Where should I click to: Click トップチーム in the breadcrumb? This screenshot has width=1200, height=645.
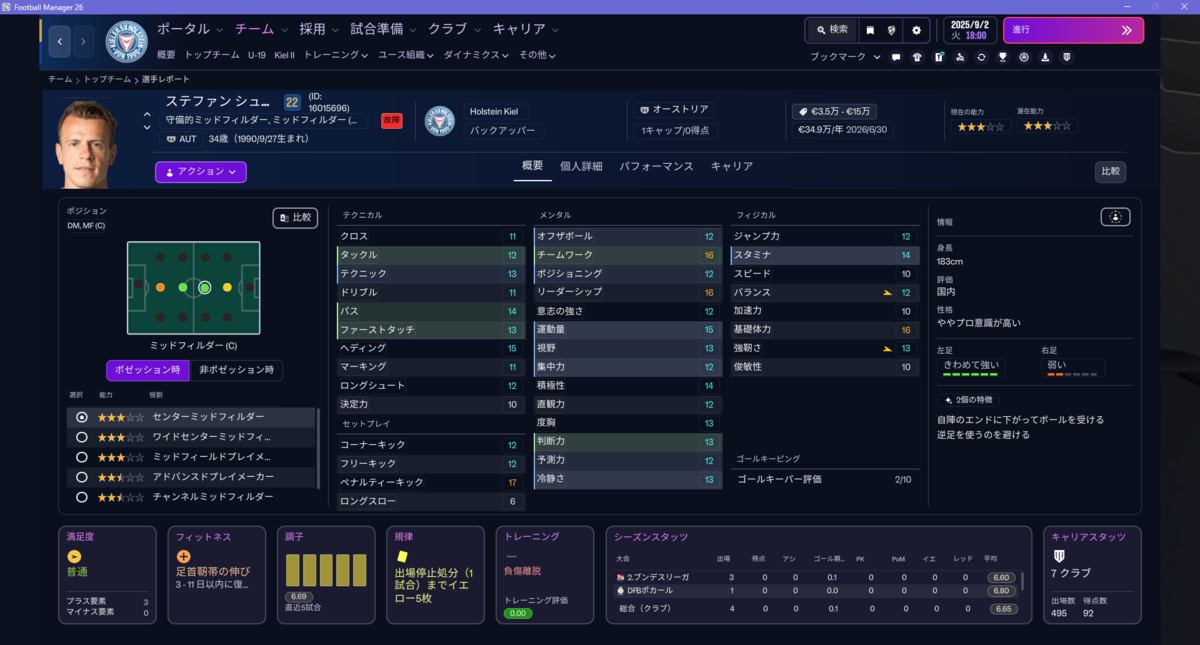coord(108,79)
